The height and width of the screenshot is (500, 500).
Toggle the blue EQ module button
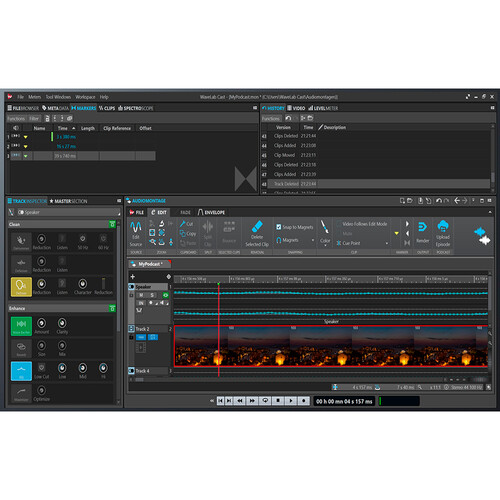click(21, 371)
